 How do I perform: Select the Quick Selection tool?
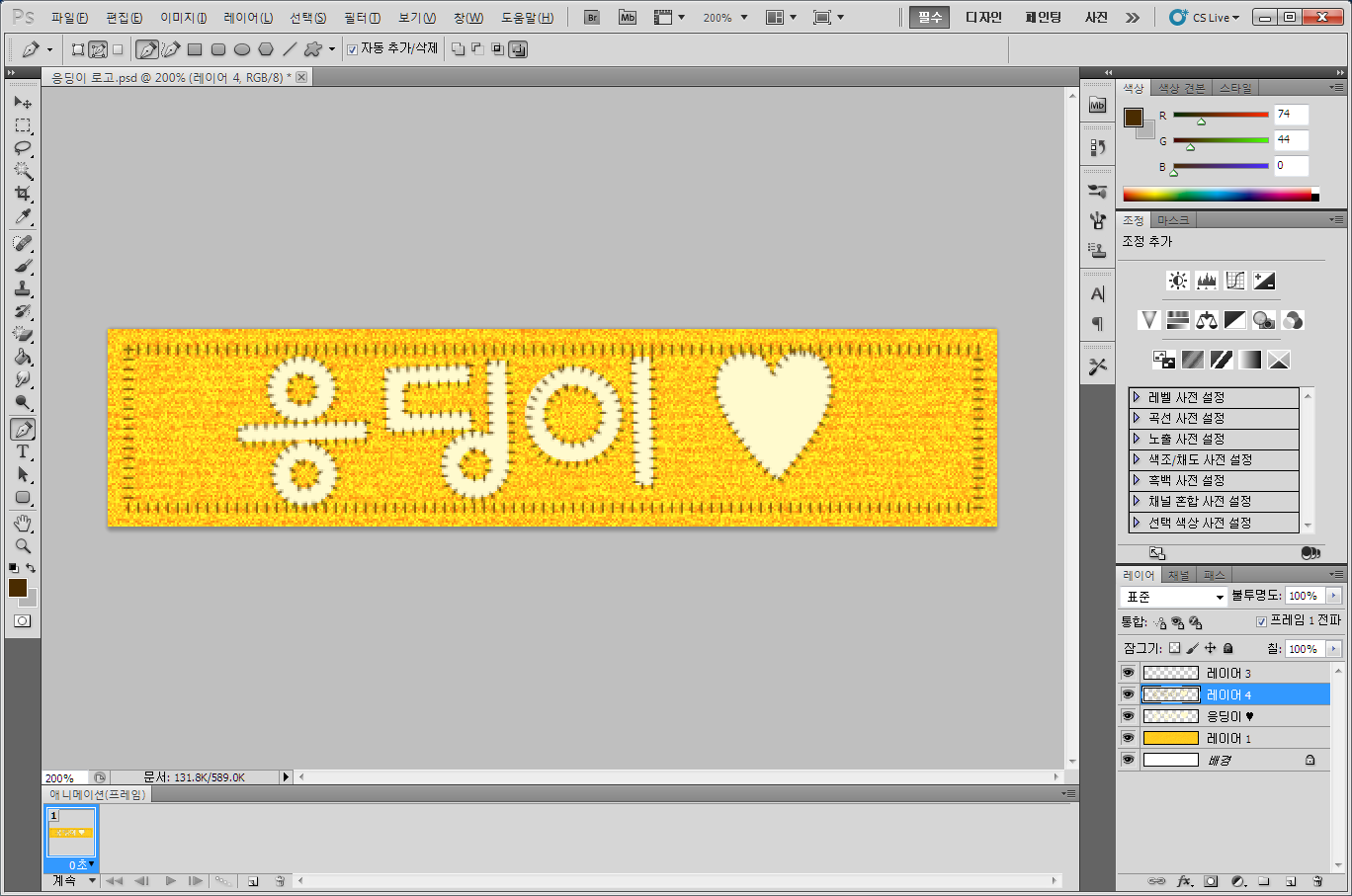click(23, 171)
